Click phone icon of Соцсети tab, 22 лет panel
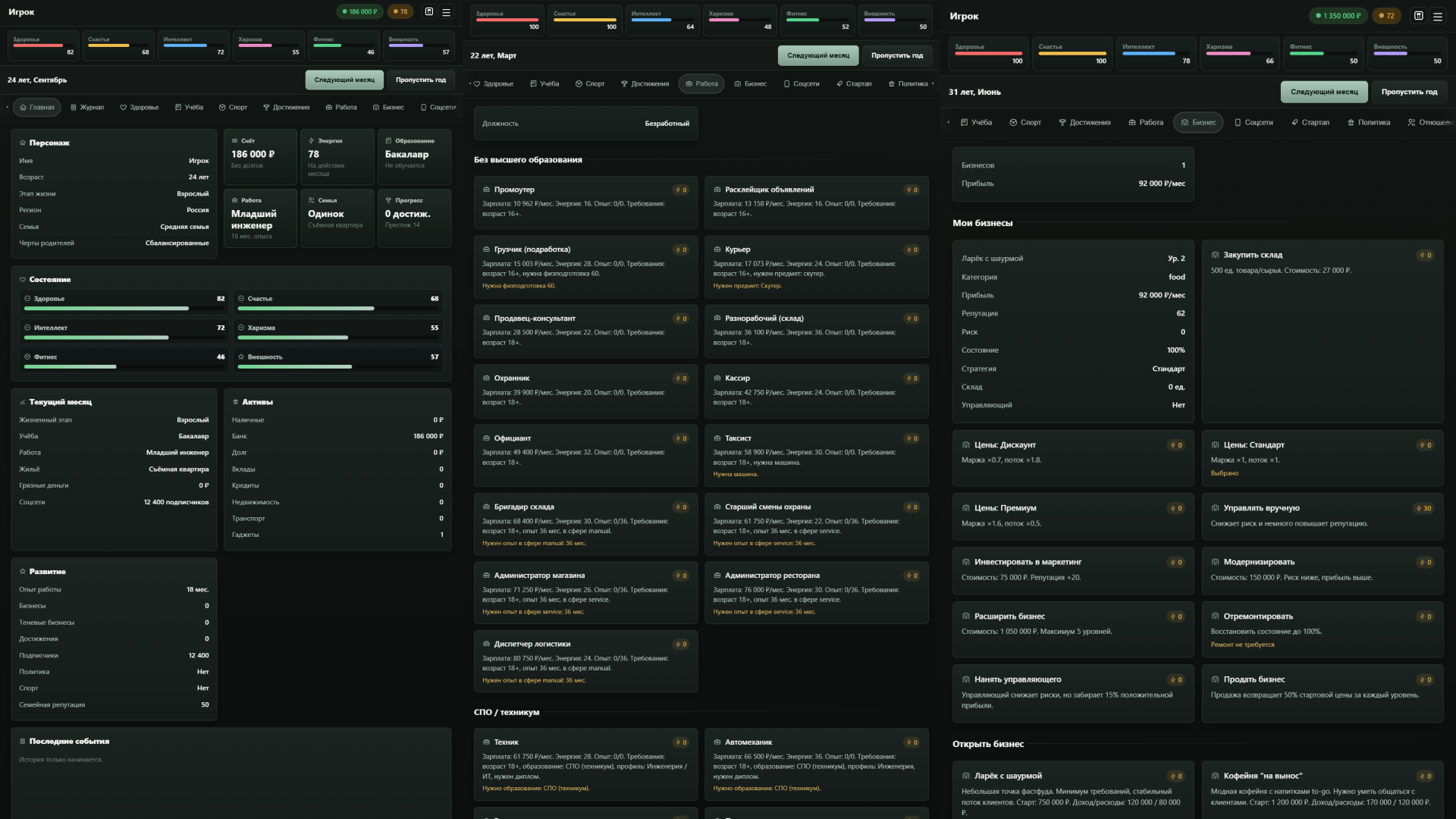 tap(786, 84)
